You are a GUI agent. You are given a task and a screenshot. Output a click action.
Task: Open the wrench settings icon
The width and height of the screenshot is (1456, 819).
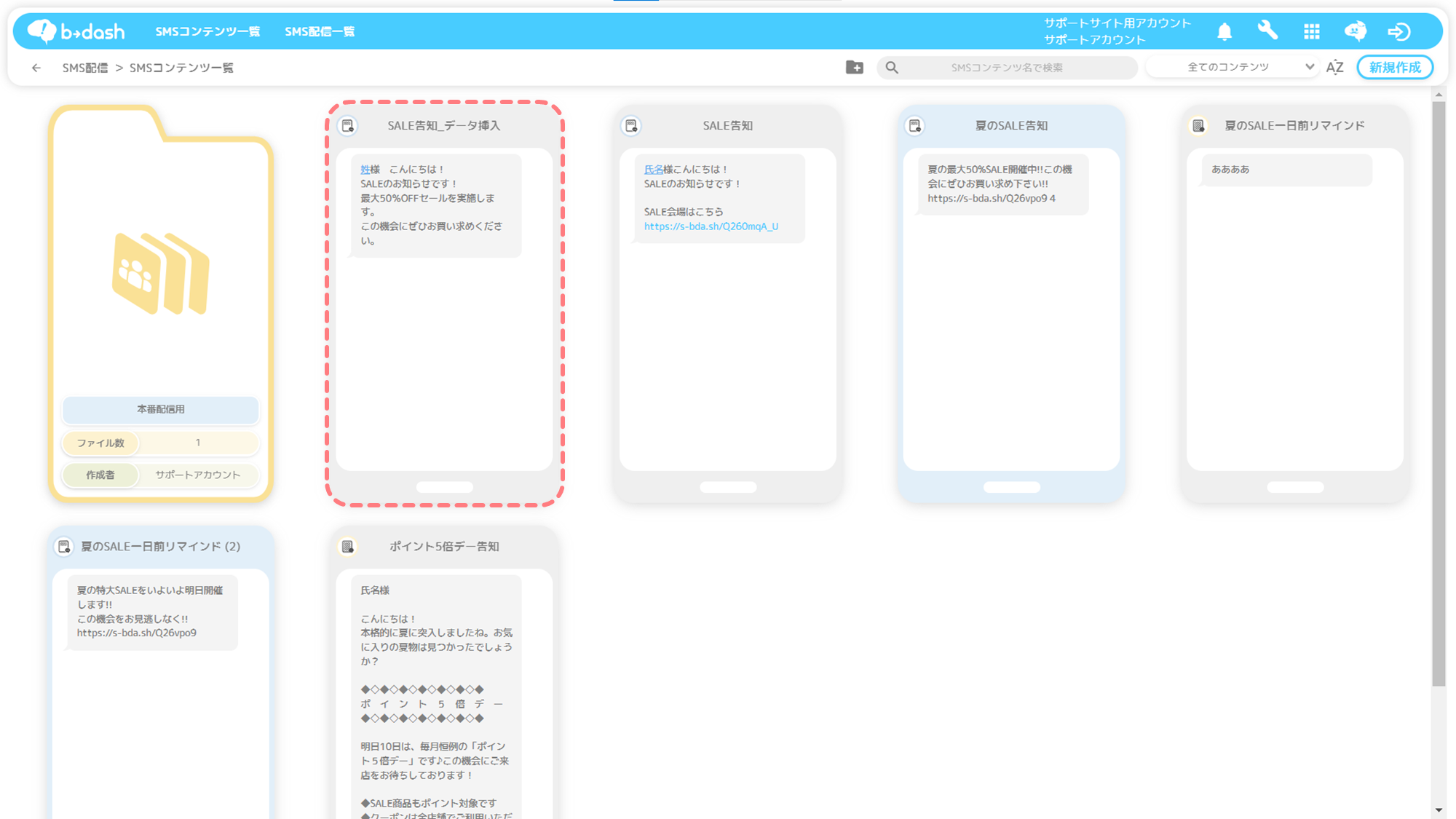tap(1267, 31)
